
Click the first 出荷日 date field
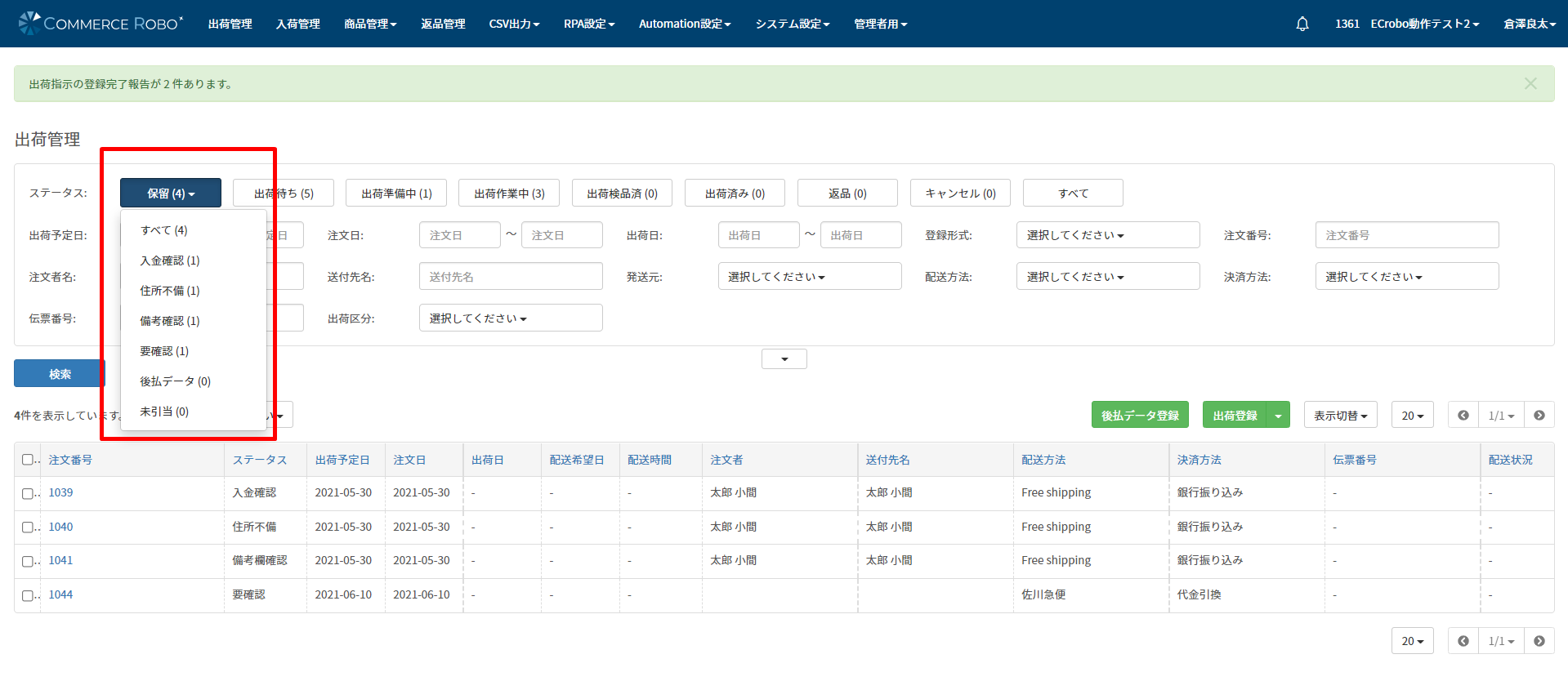pos(758,235)
